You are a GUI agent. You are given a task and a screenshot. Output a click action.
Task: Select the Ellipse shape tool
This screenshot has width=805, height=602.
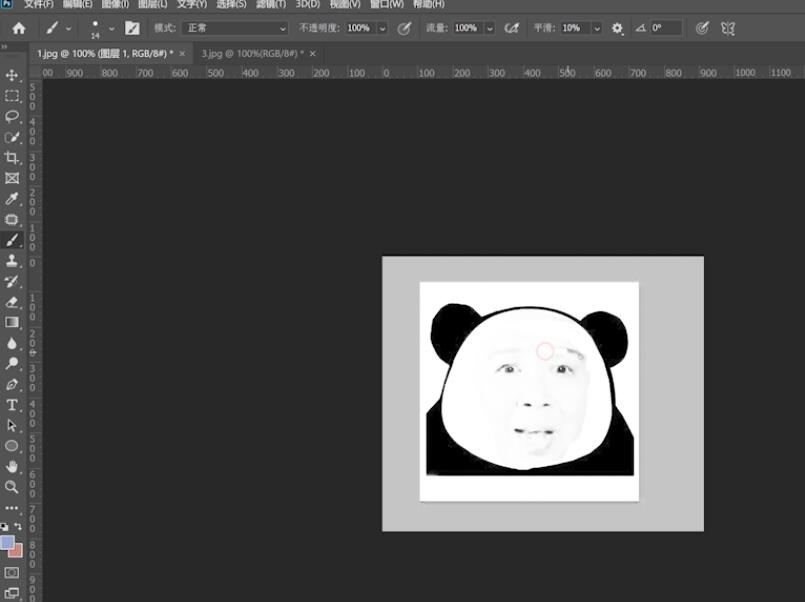point(12,445)
